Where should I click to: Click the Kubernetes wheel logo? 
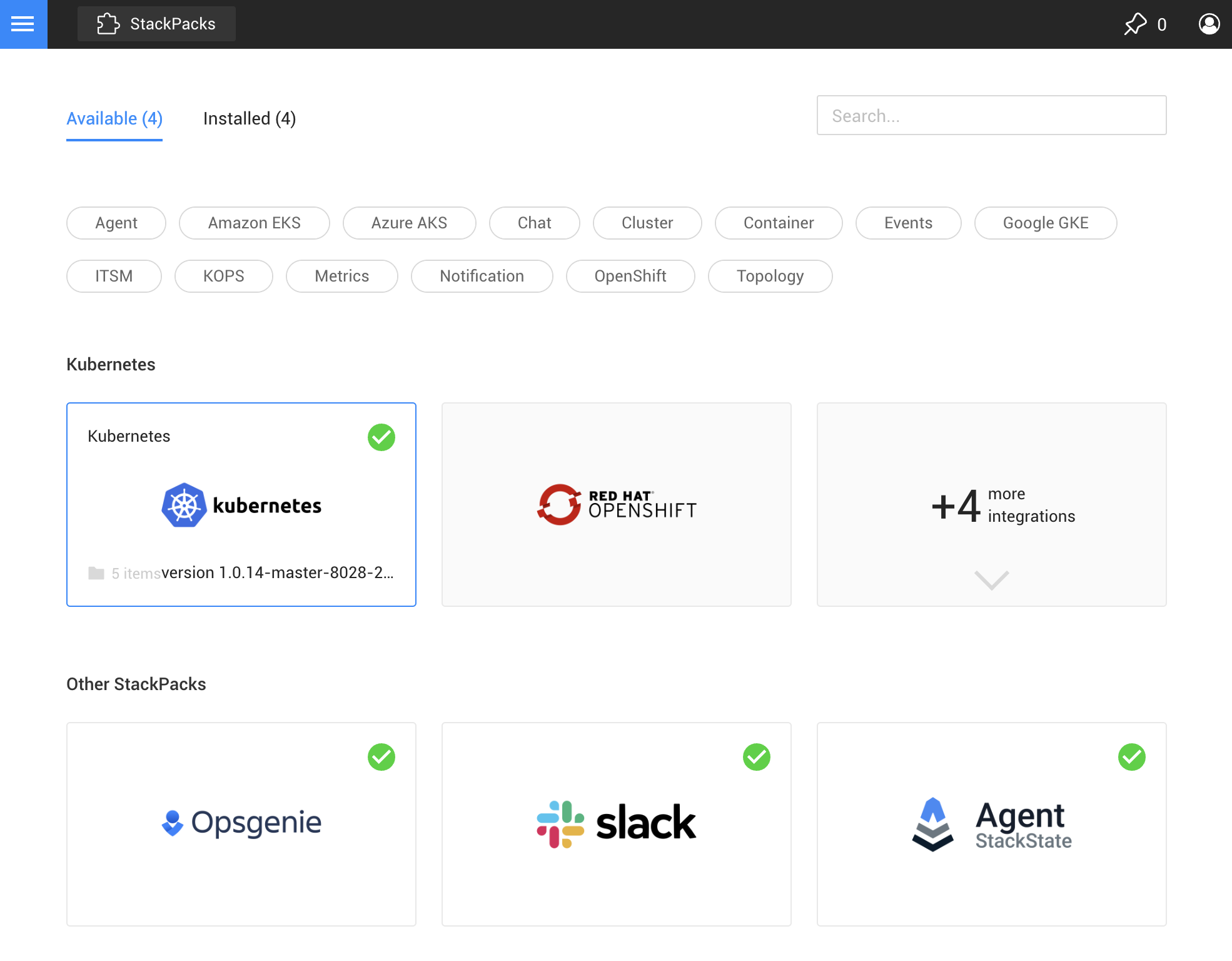click(x=184, y=505)
